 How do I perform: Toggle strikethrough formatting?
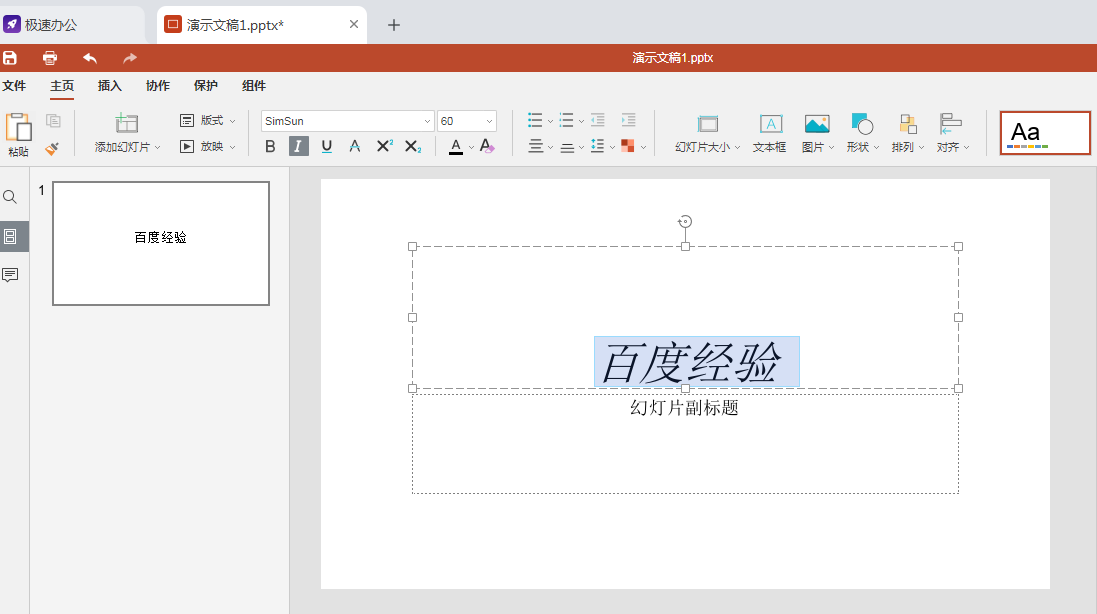pos(355,146)
